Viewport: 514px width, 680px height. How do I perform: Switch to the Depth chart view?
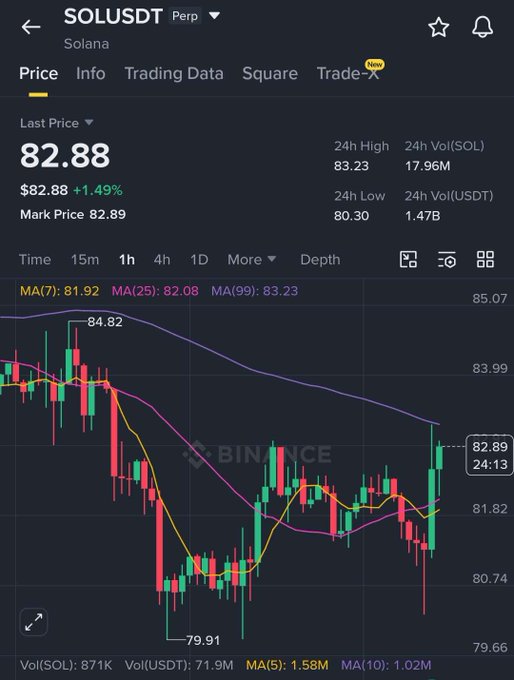tap(320, 259)
